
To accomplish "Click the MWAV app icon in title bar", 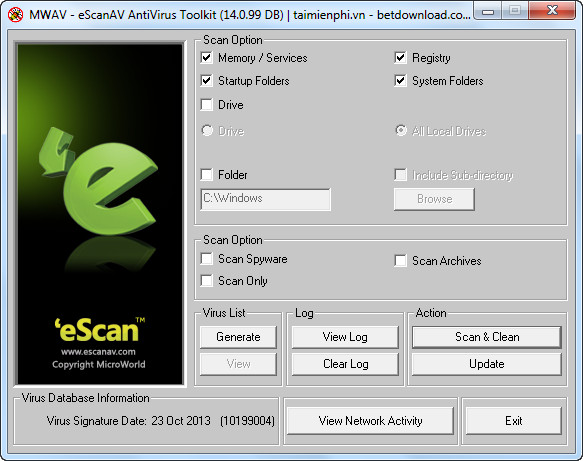I will [x=15, y=14].
